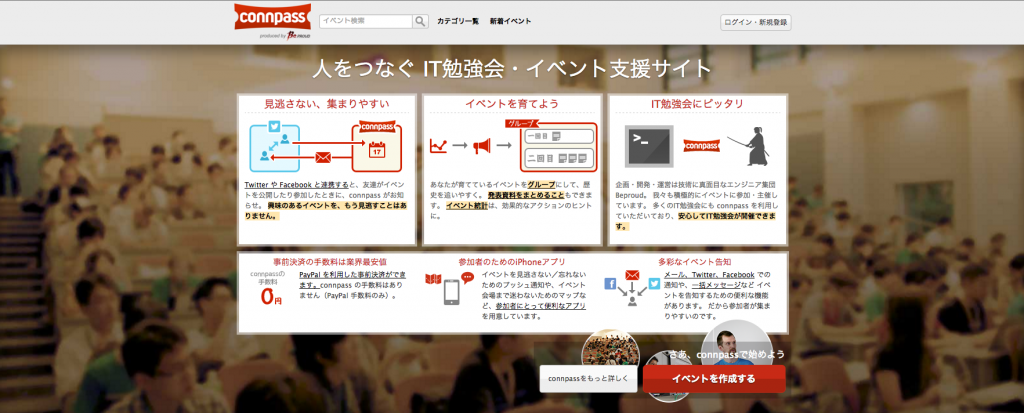Click the magnifier search icon
This screenshot has width=1024, height=413.
tap(421, 21)
